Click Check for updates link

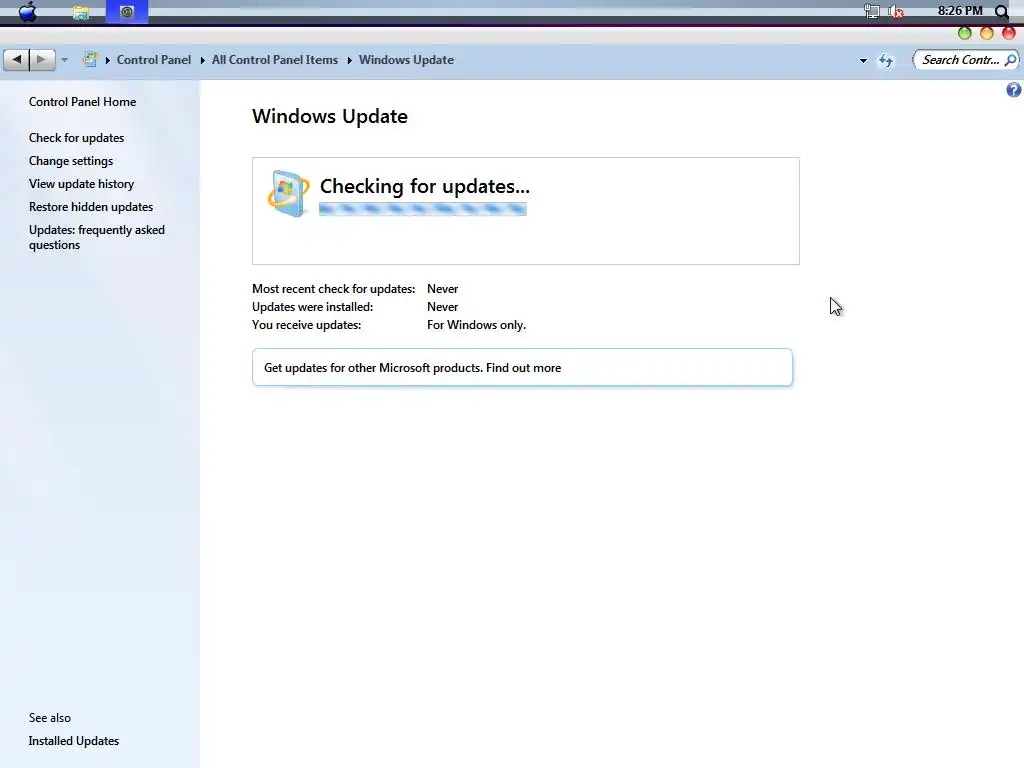[76, 138]
